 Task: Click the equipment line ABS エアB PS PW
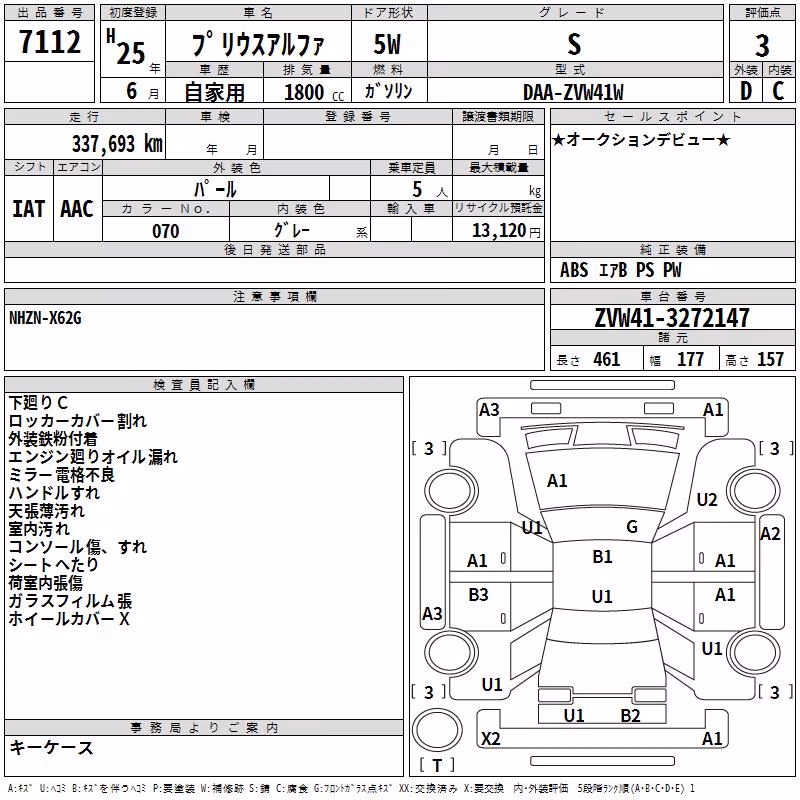coord(620,270)
